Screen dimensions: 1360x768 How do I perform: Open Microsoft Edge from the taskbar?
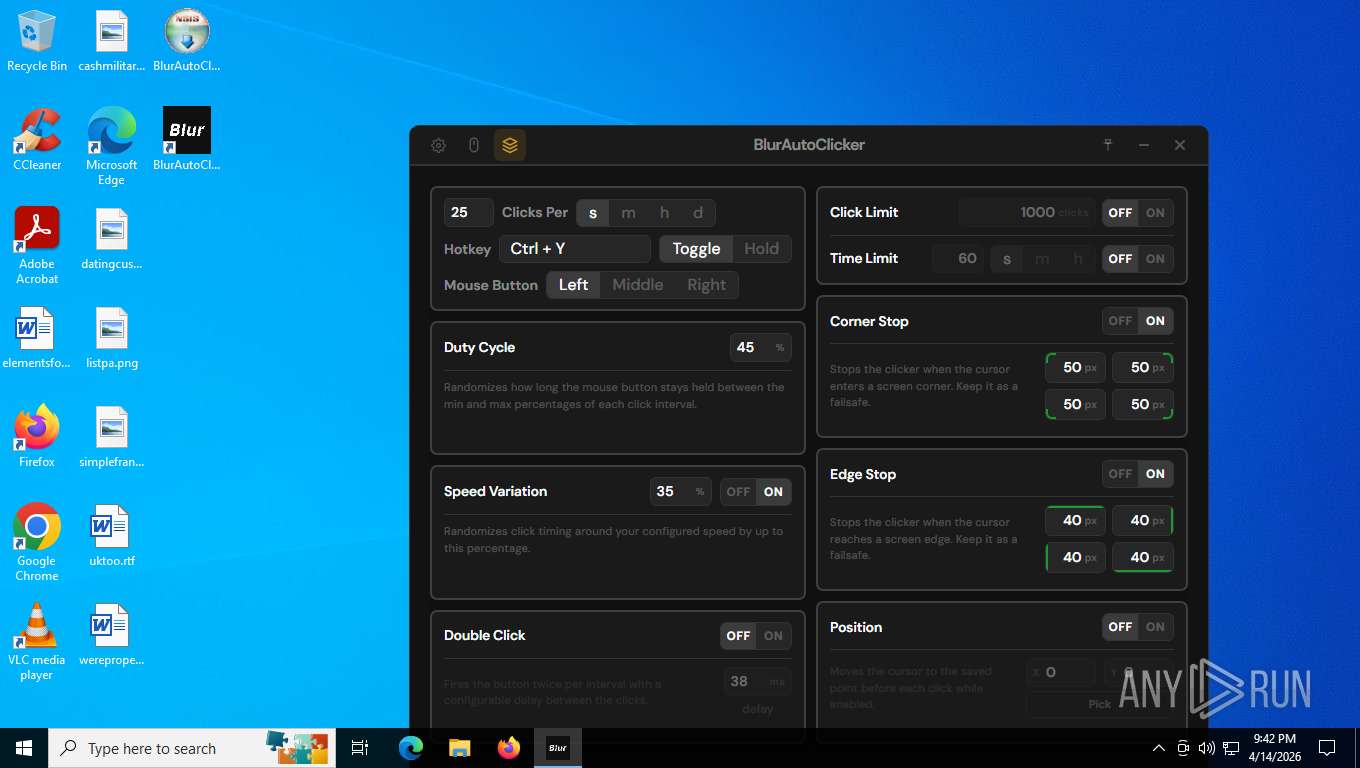(411, 748)
